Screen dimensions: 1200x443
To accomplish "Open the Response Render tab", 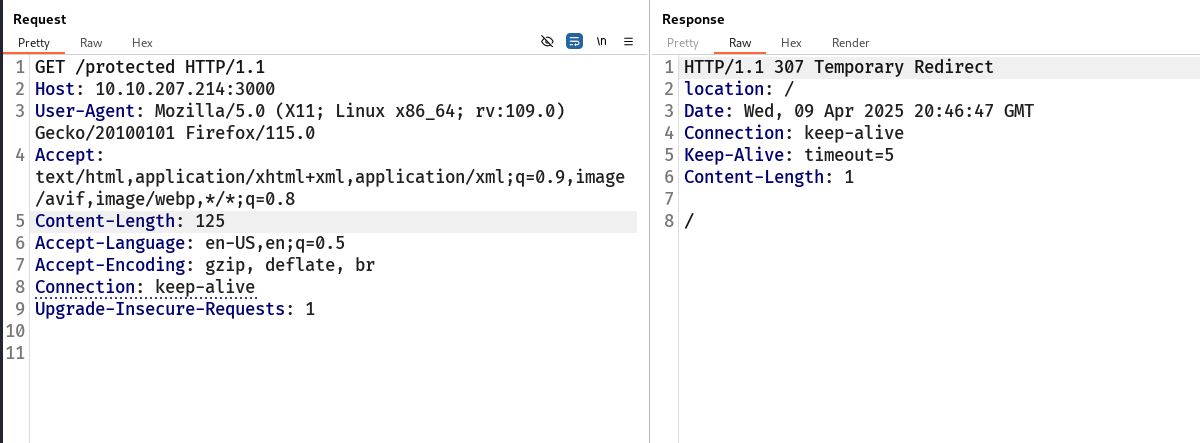I will click(x=850, y=43).
